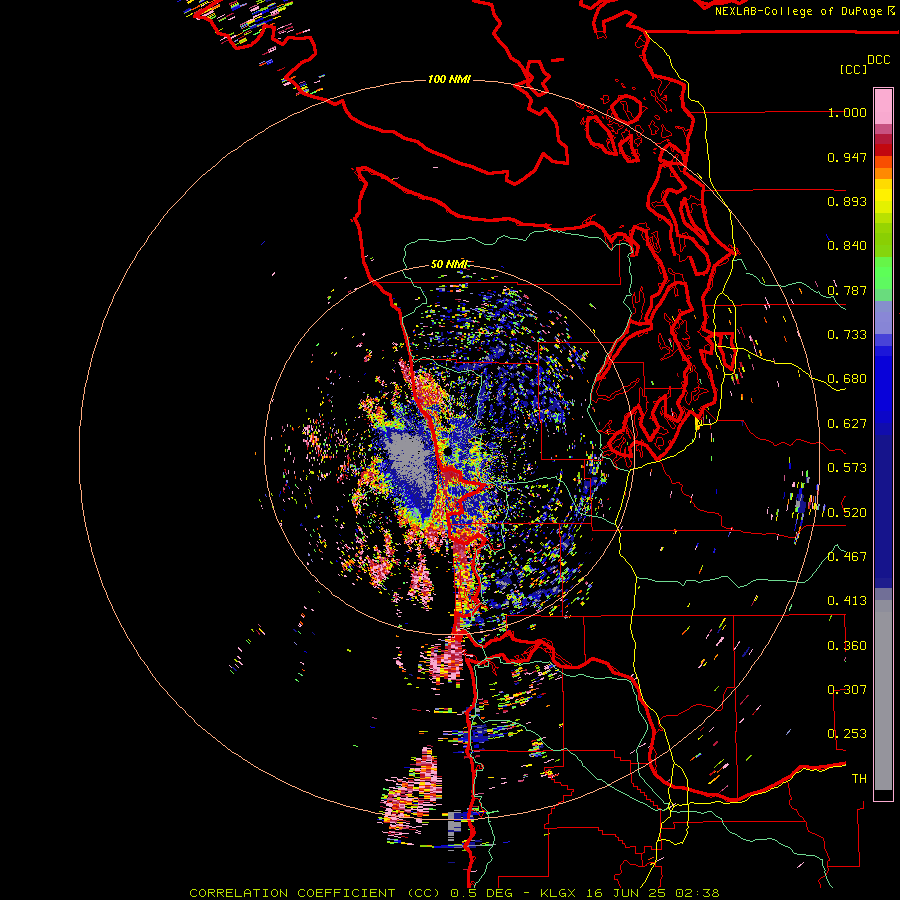The width and height of the screenshot is (900, 900).
Task: Click the DCC legend heading
Action: (878, 60)
